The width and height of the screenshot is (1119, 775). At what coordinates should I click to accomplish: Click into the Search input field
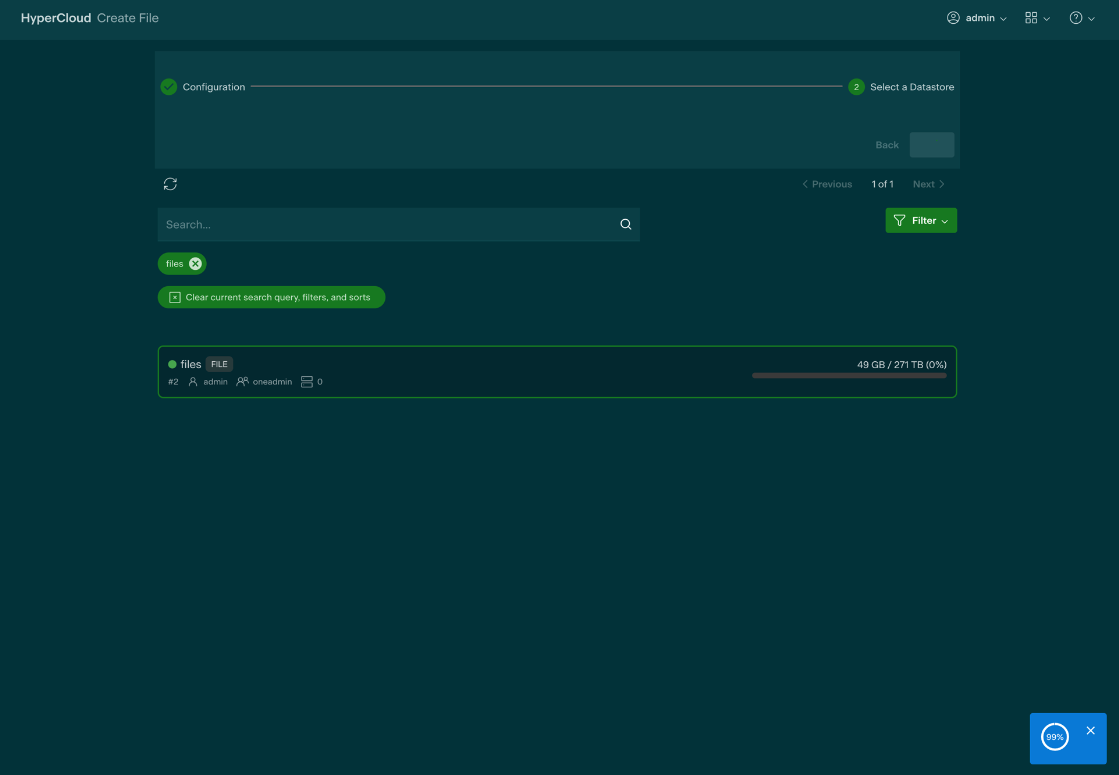pos(385,225)
